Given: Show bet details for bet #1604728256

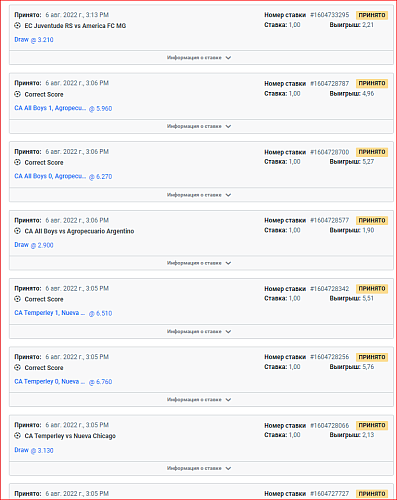Looking at the screenshot, I should [x=201, y=400].
